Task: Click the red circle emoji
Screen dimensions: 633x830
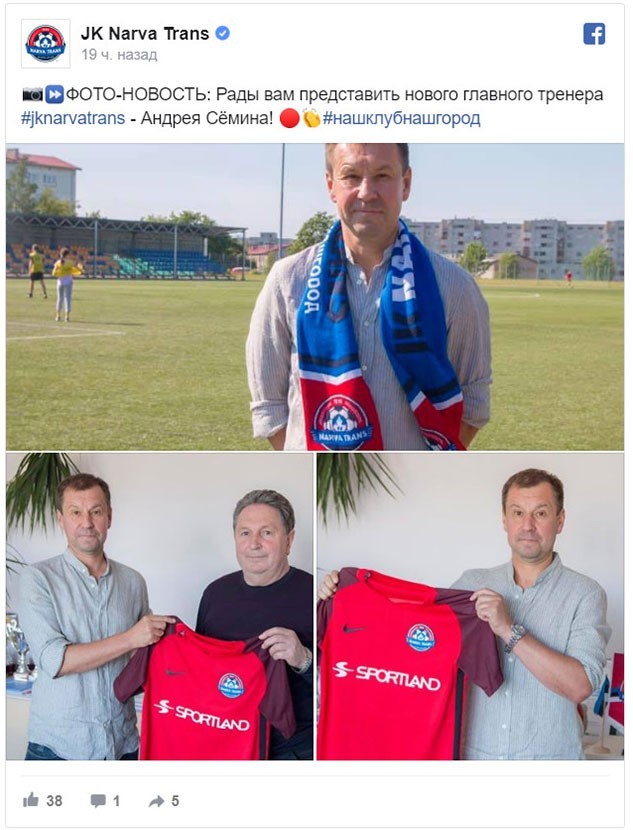Action: coord(289,118)
